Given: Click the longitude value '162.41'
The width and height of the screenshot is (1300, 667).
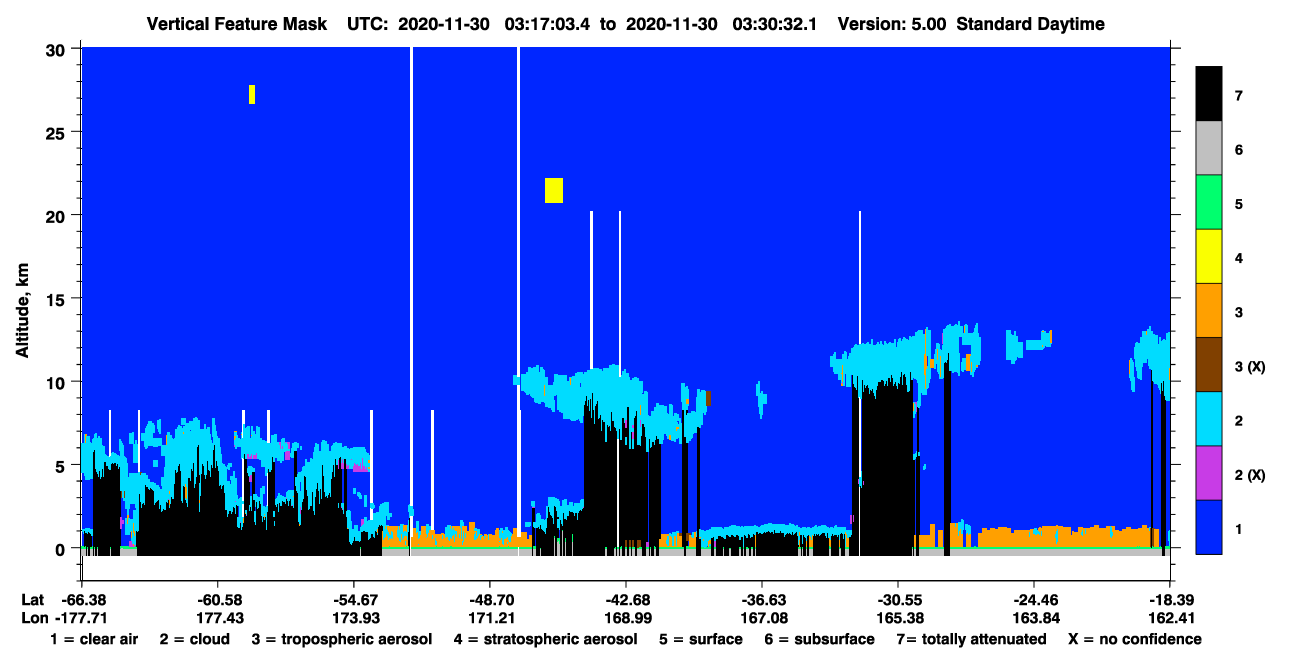Looking at the screenshot, I should click(1171, 618).
